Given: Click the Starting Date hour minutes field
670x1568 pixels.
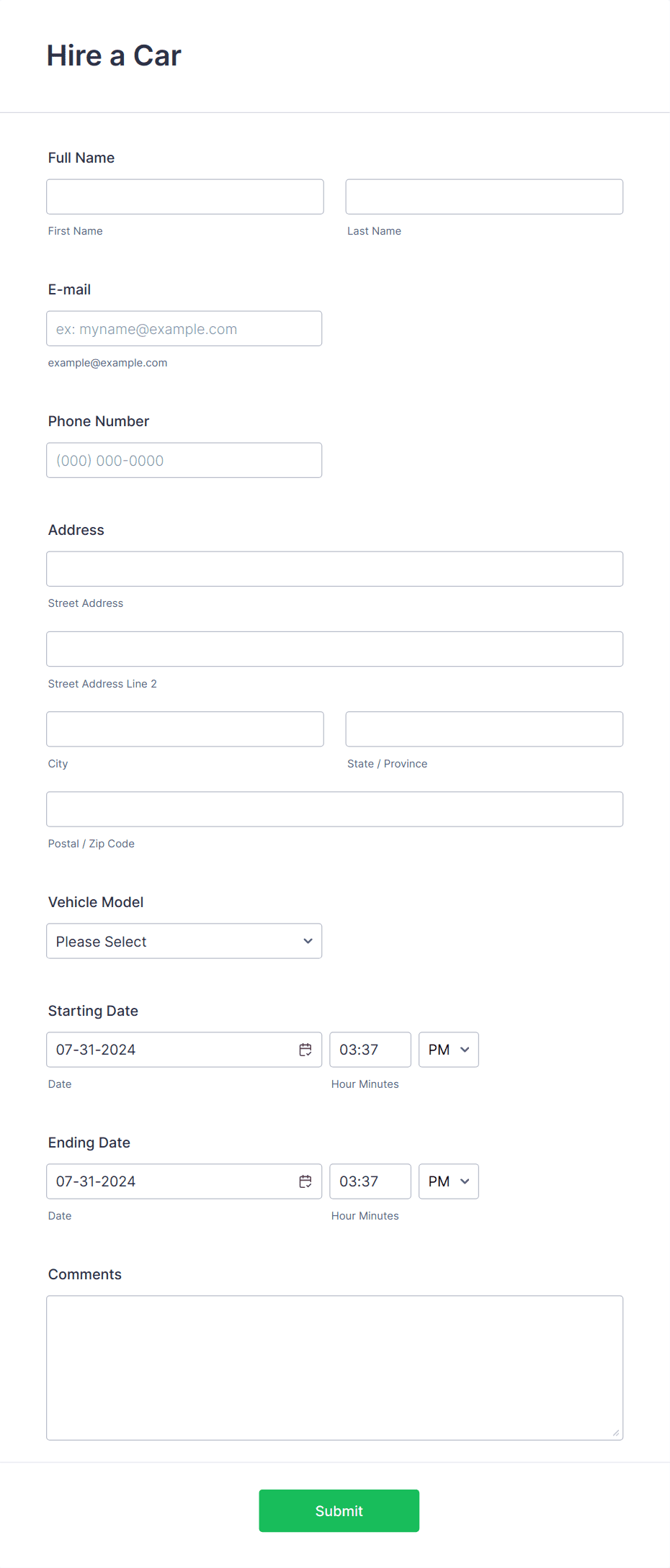Looking at the screenshot, I should (370, 1050).
